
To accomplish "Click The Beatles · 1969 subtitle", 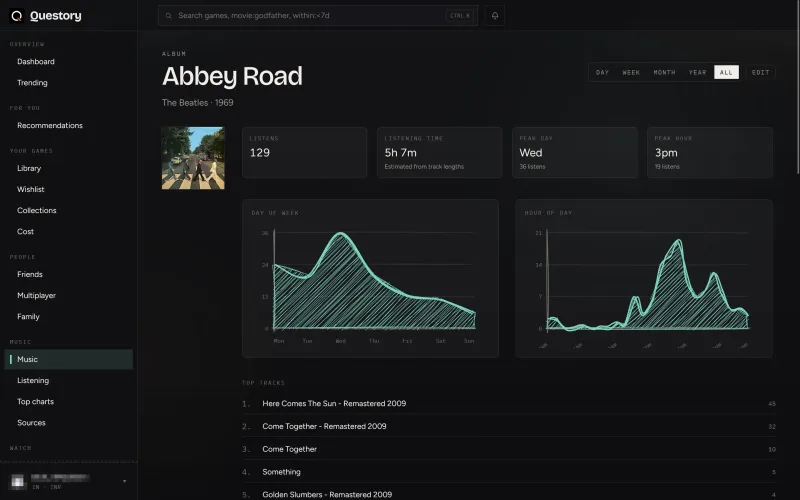I will (197, 103).
